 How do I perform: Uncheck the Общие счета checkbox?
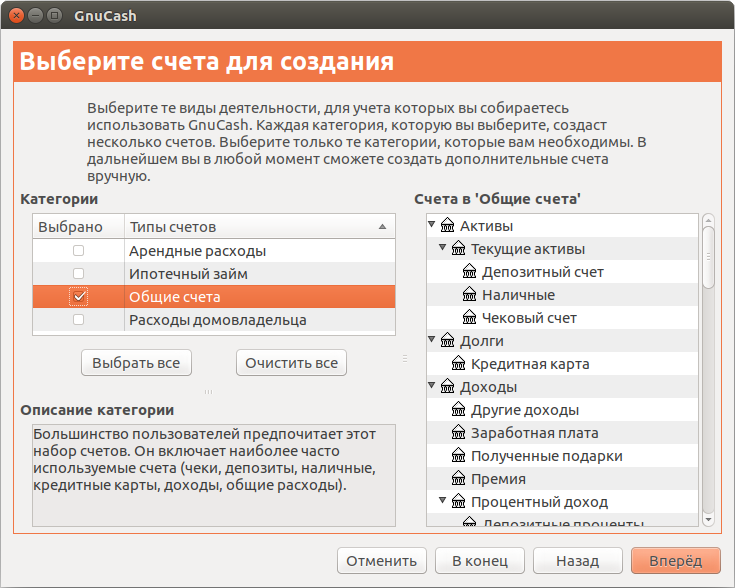pyautogui.click(x=78, y=296)
